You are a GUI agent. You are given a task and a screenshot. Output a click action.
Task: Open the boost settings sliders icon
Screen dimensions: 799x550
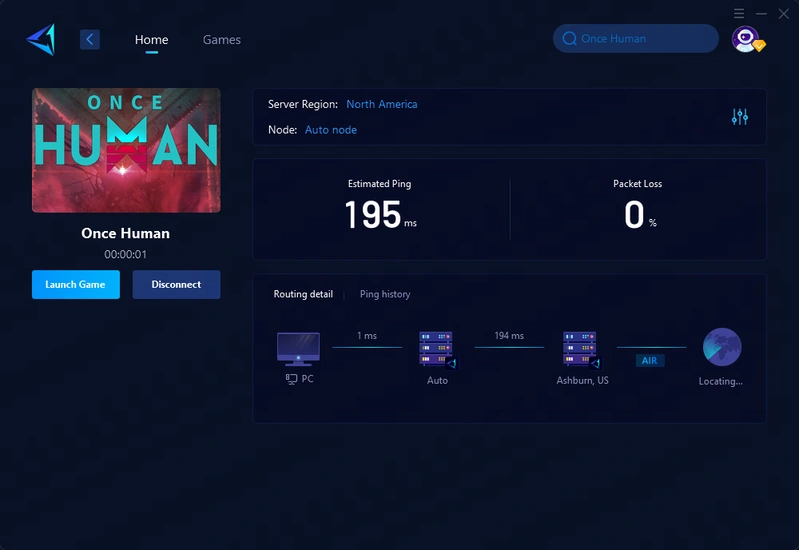coord(740,117)
